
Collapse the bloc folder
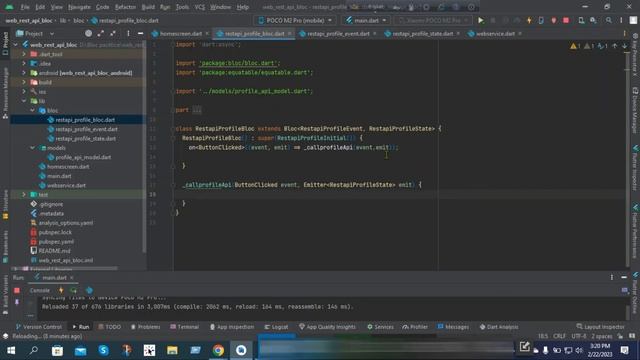click(33, 110)
